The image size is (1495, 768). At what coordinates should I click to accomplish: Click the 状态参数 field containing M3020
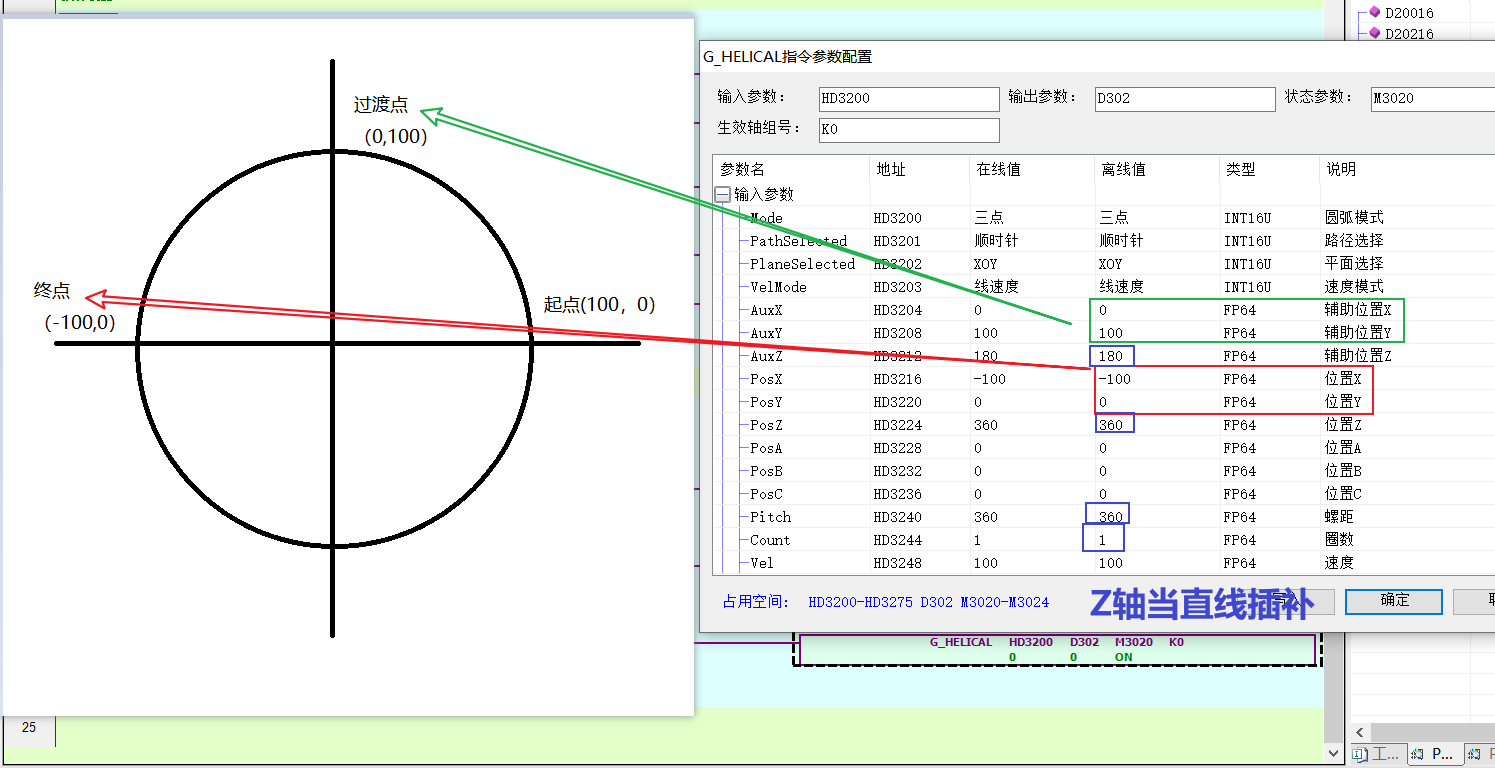click(x=1432, y=98)
